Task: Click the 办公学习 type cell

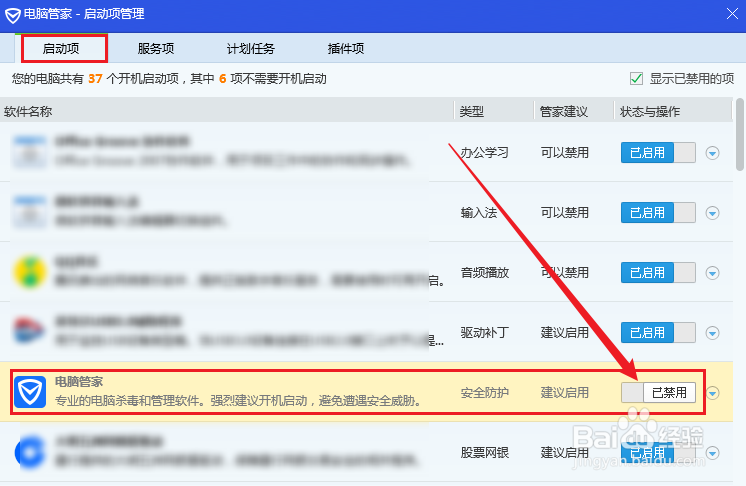Action: (x=484, y=153)
